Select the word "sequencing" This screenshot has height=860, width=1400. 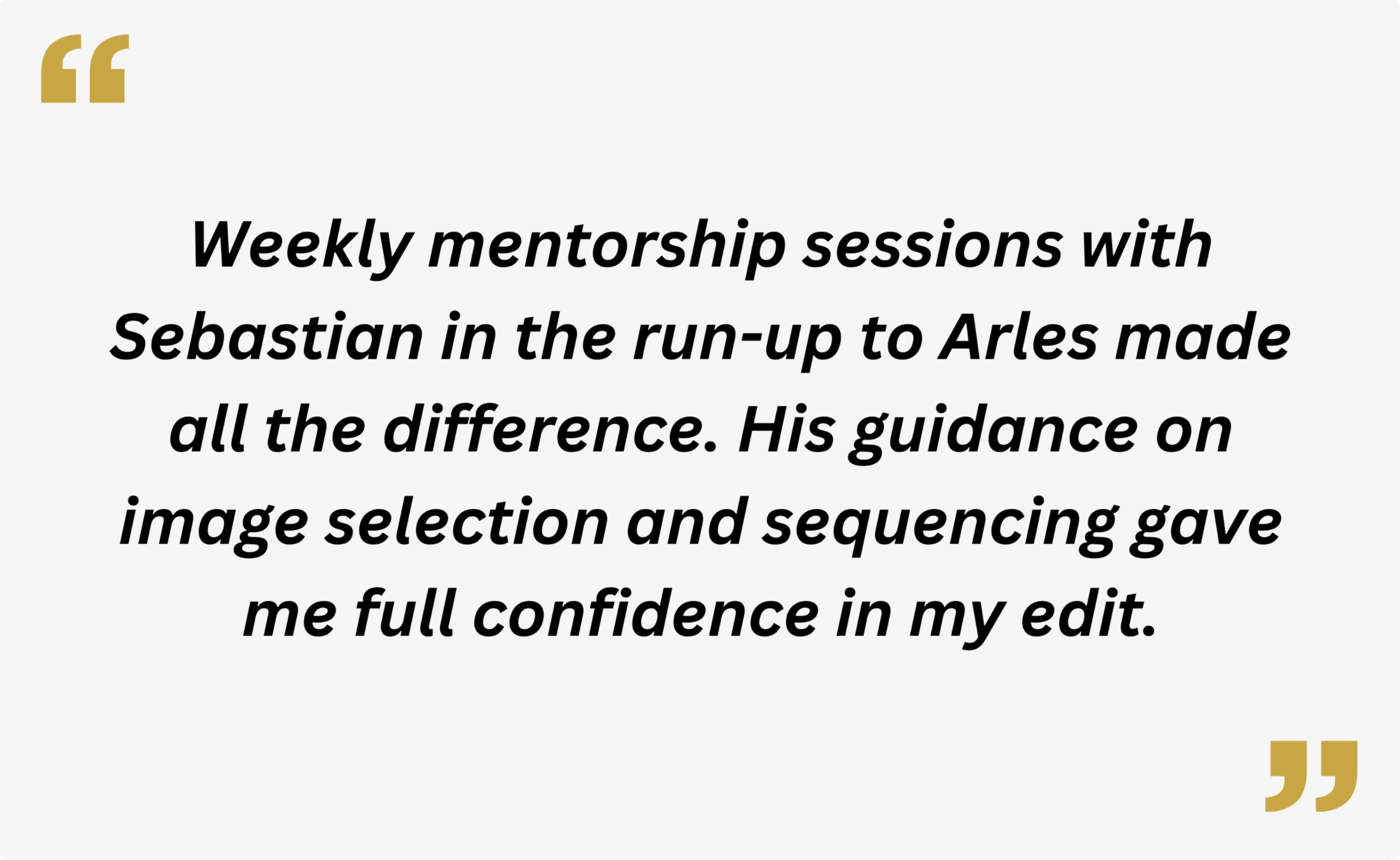click(x=939, y=527)
